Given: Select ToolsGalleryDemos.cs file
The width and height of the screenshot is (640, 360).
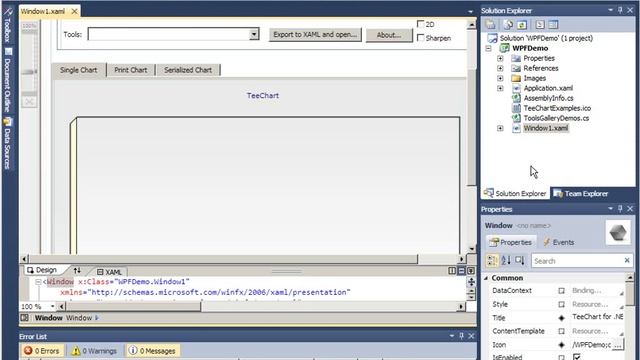Looking at the screenshot, I should point(556,118).
